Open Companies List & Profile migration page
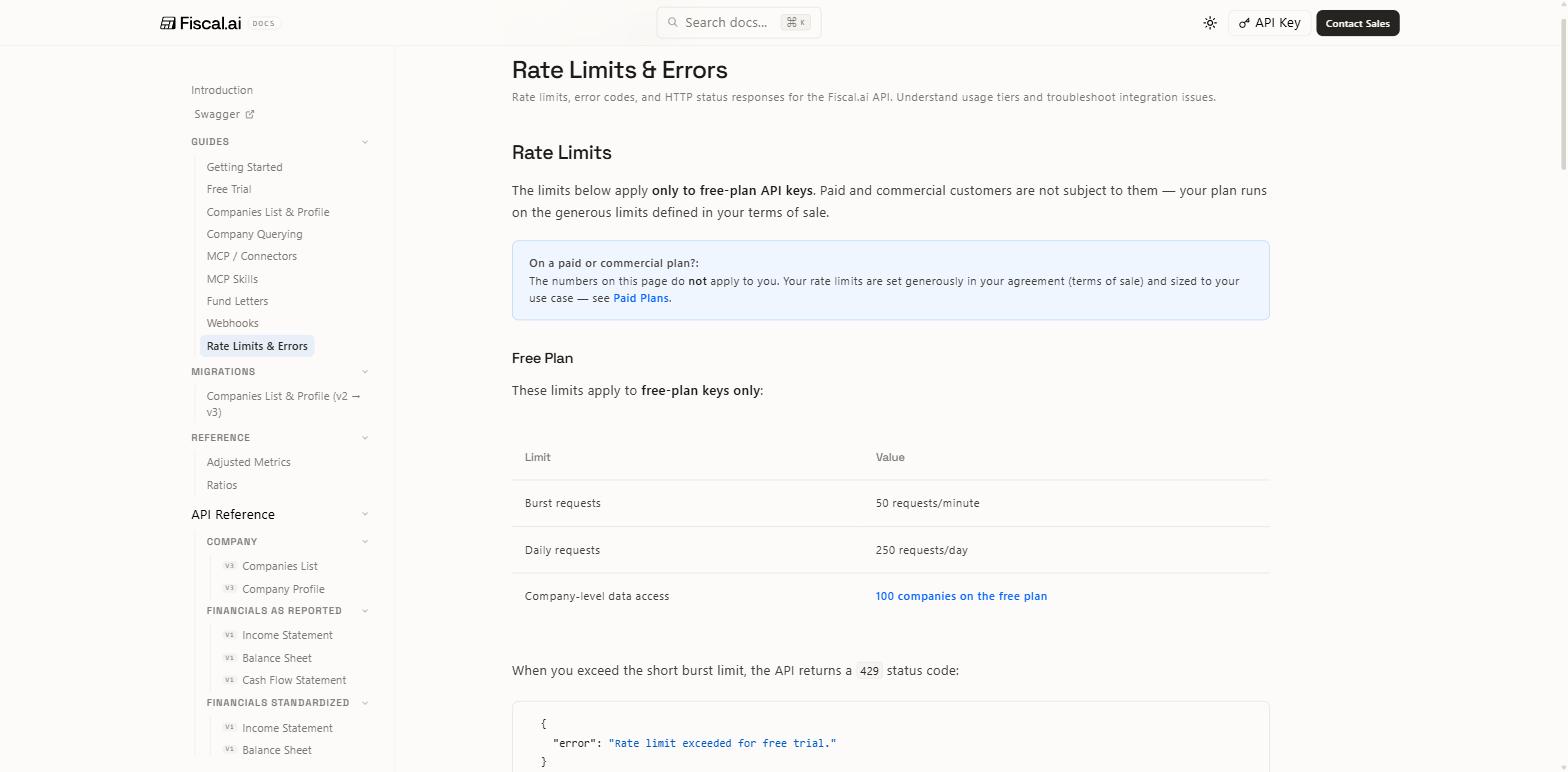Image resolution: width=1568 pixels, height=772 pixels. (283, 404)
